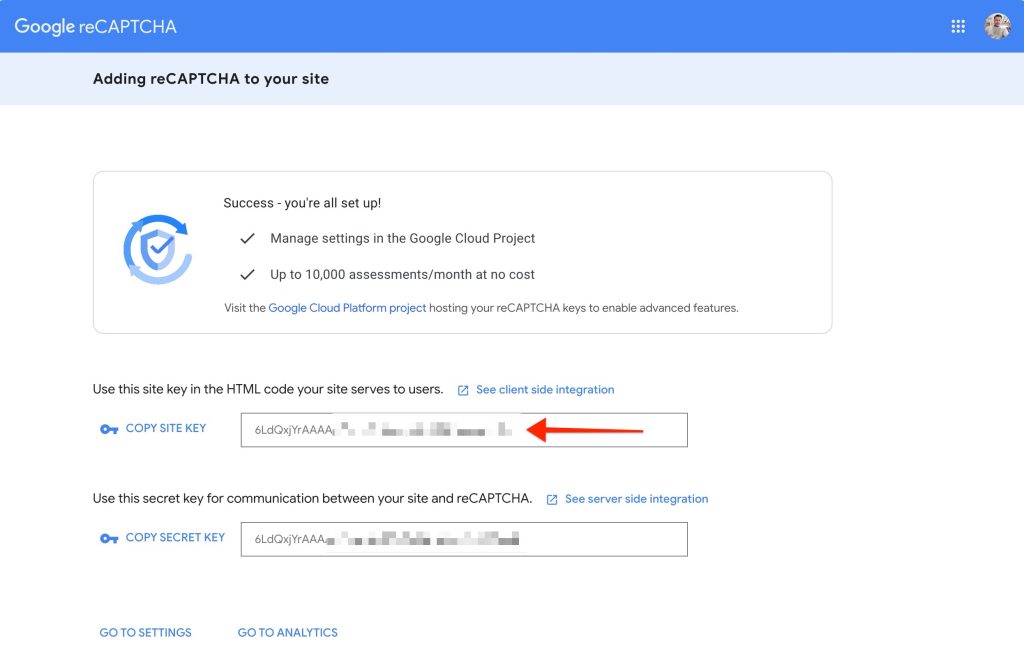Open See client side integration link
This screenshot has width=1024, height=667.
click(x=545, y=389)
